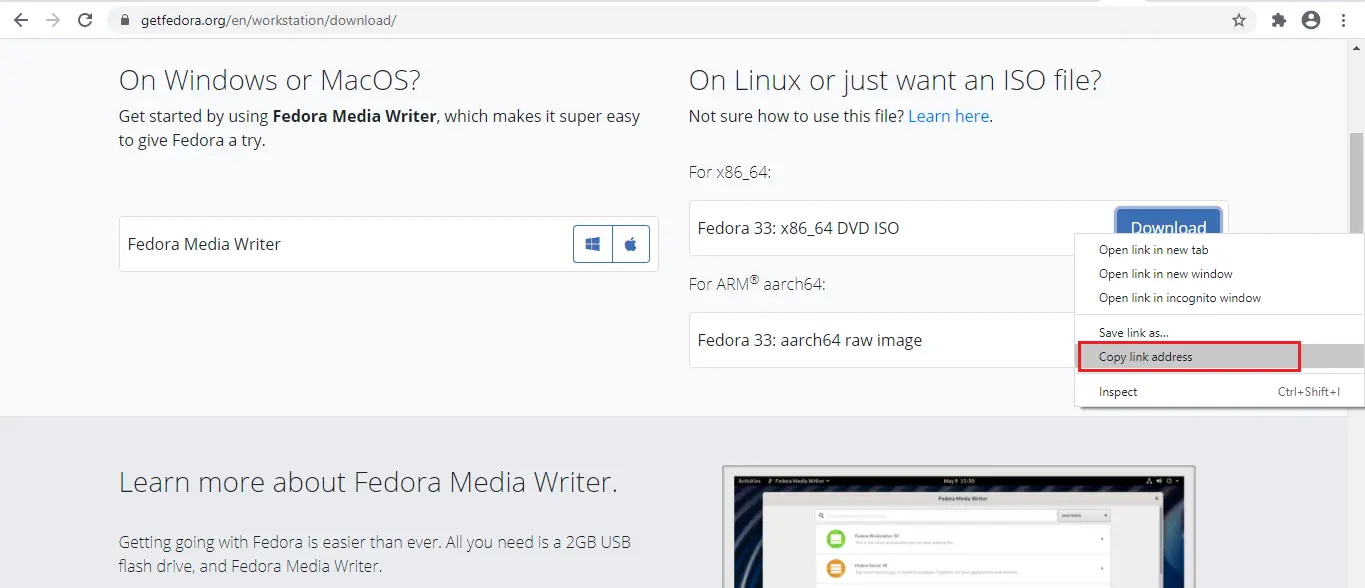Click the browser back arrow
This screenshot has width=1365, height=588.
tap(20, 19)
